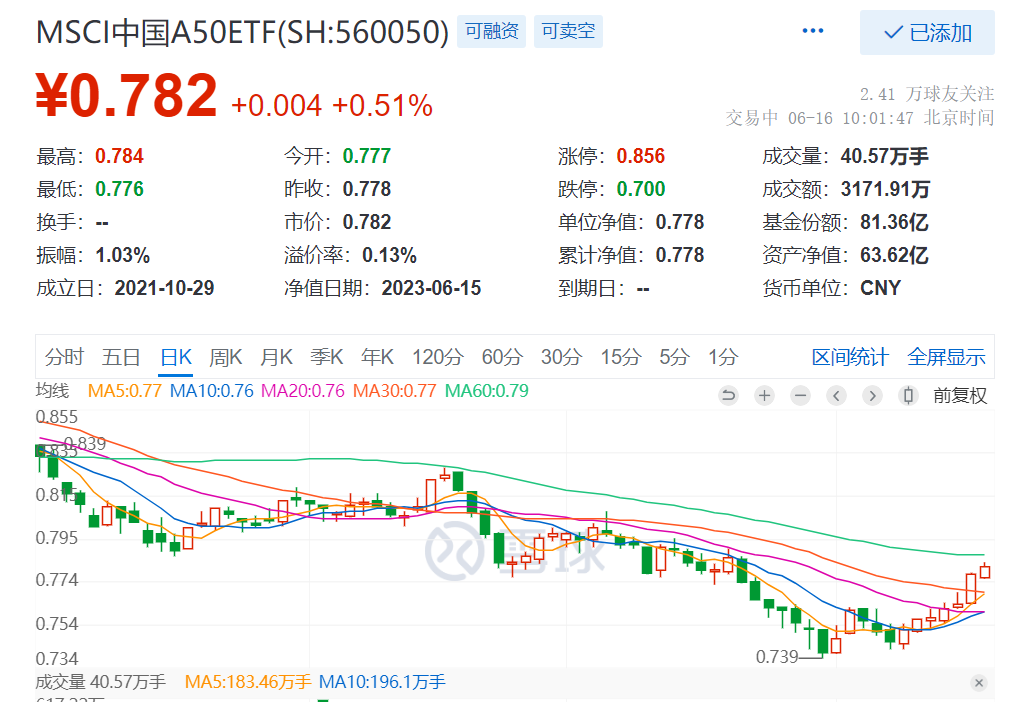This screenshot has height=702, width=1025.
Task: Click the 成交量 value 40.57万手 in header
Action: [x=884, y=156]
